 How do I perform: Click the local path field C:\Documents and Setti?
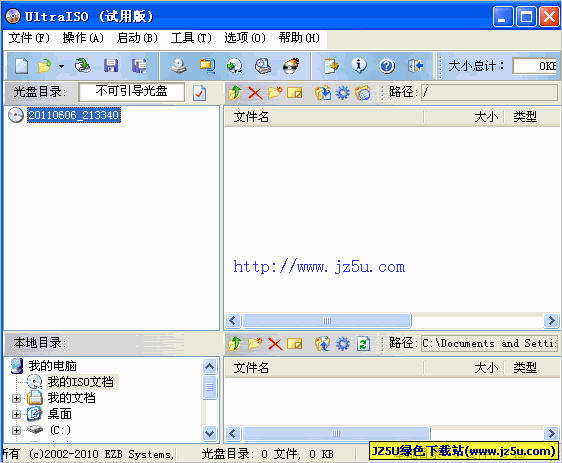[x=489, y=343]
